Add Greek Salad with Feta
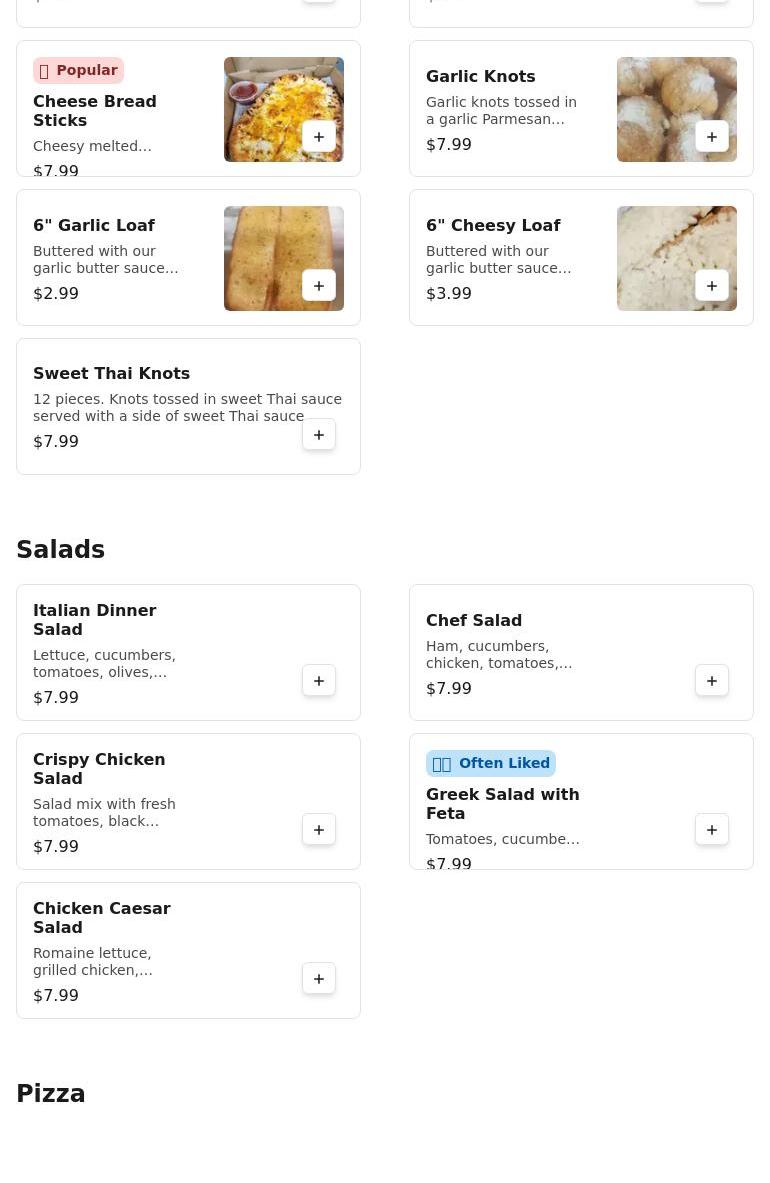The width and height of the screenshot is (770, 1183). [x=712, y=830]
